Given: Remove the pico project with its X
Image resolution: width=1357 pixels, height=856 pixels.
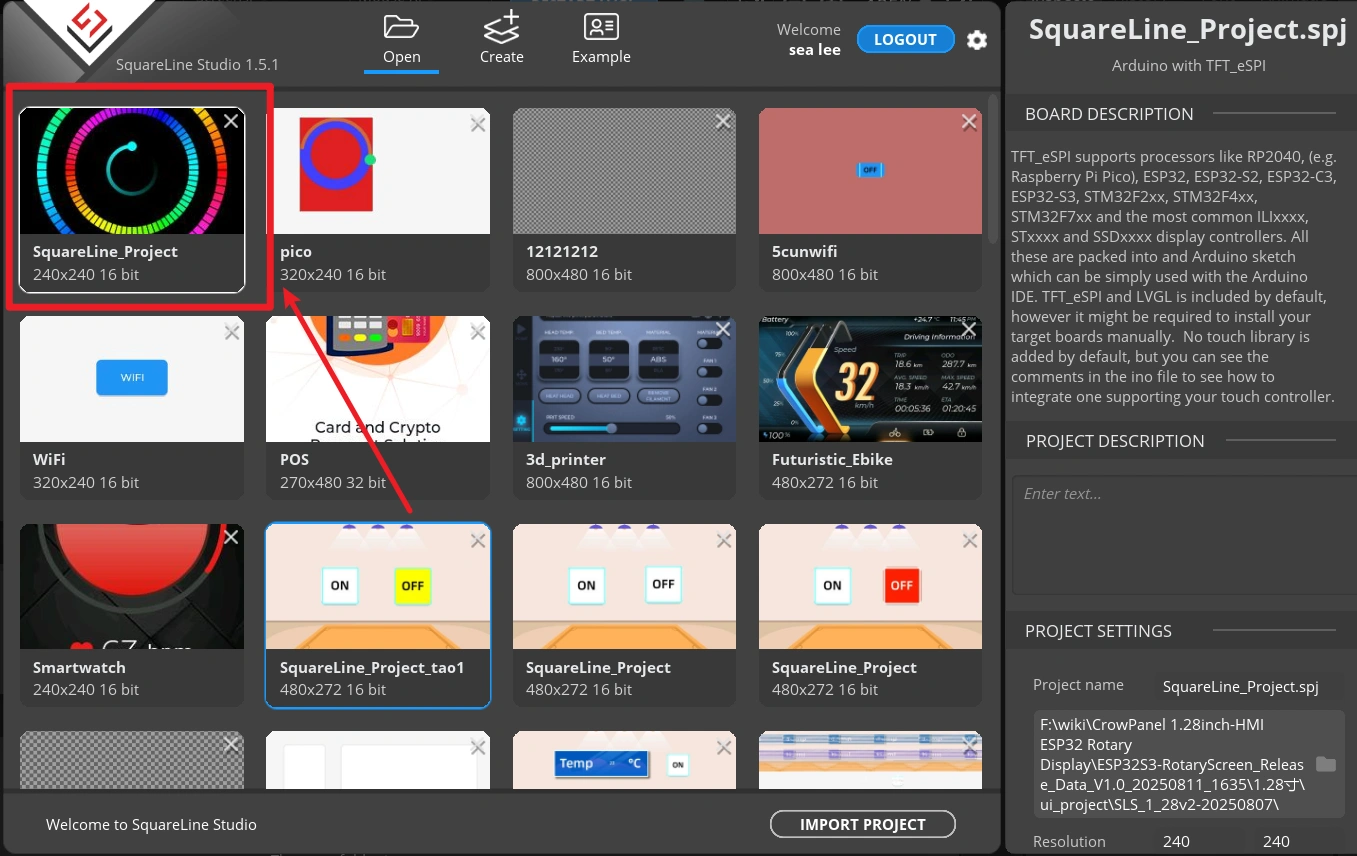Looking at the screenshot, I should 478,123.
